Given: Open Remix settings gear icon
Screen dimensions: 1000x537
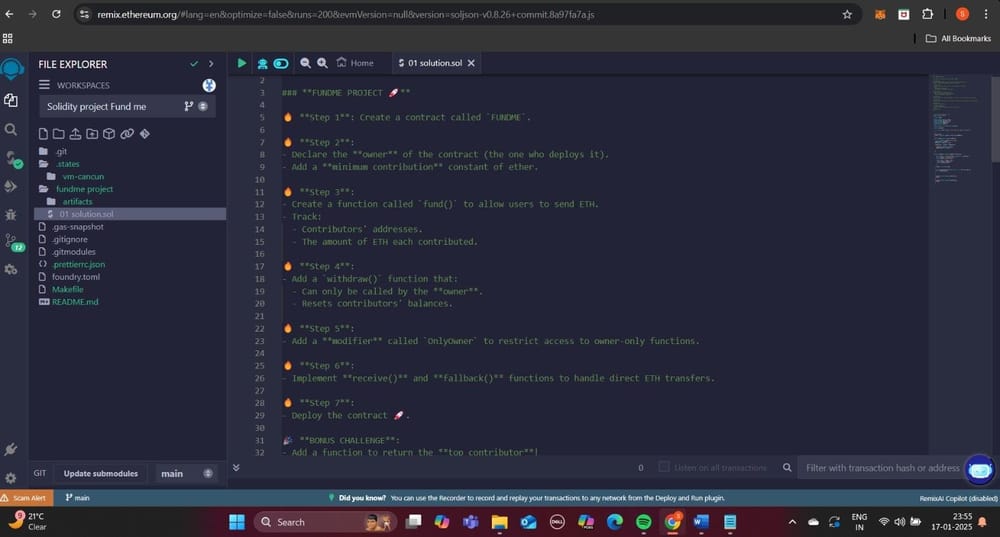Looking at the screenshot, I should 11,478.
